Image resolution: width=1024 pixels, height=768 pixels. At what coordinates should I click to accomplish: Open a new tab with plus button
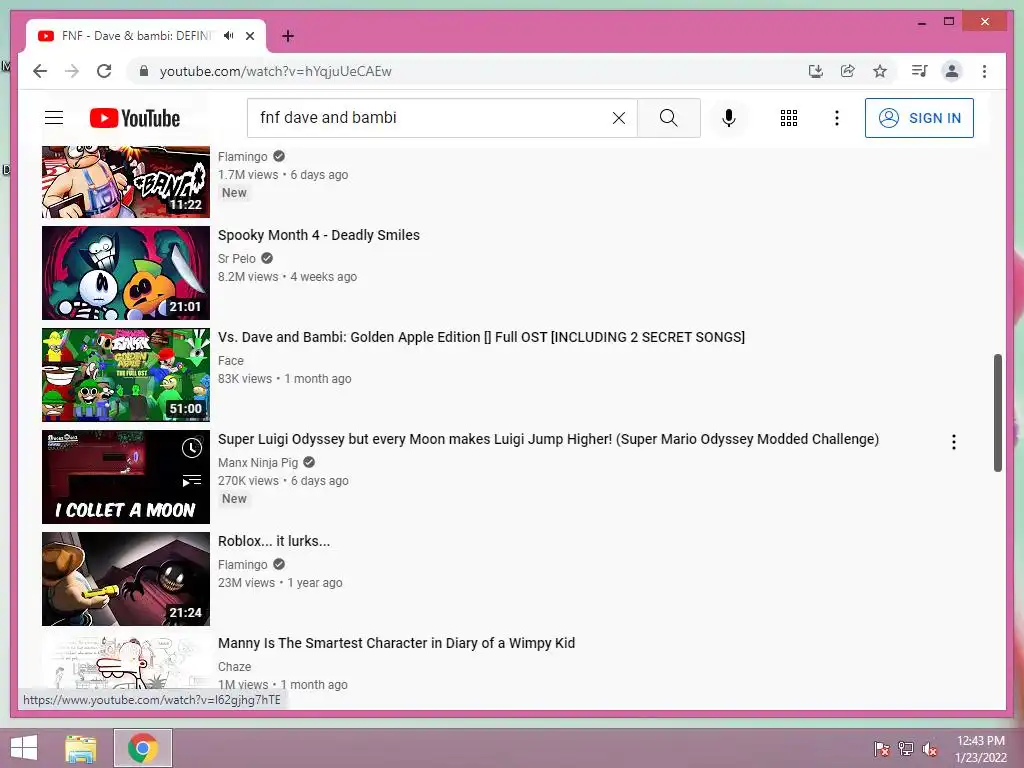click(288, 36)
